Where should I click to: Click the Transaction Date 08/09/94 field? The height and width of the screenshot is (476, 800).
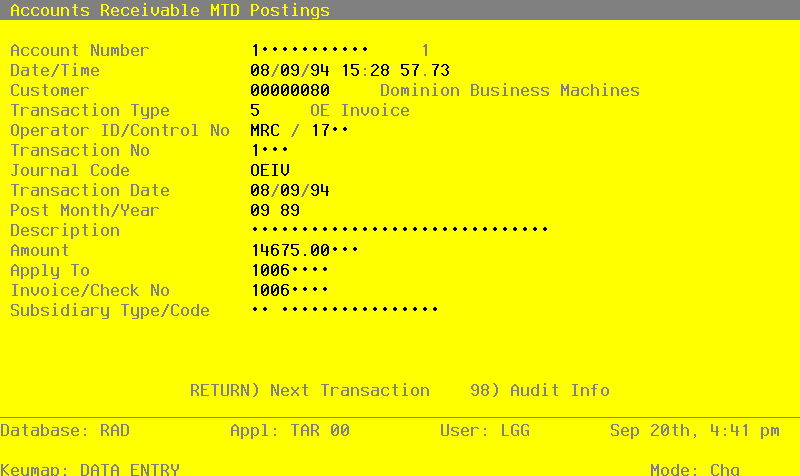pyautogui.click(x=290, y=190)
